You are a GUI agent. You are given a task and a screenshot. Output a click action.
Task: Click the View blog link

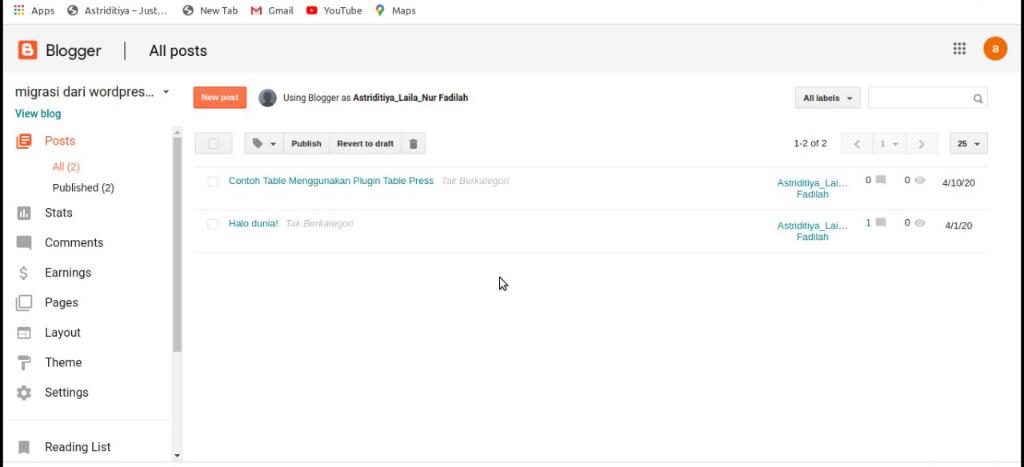coord(38,114)
